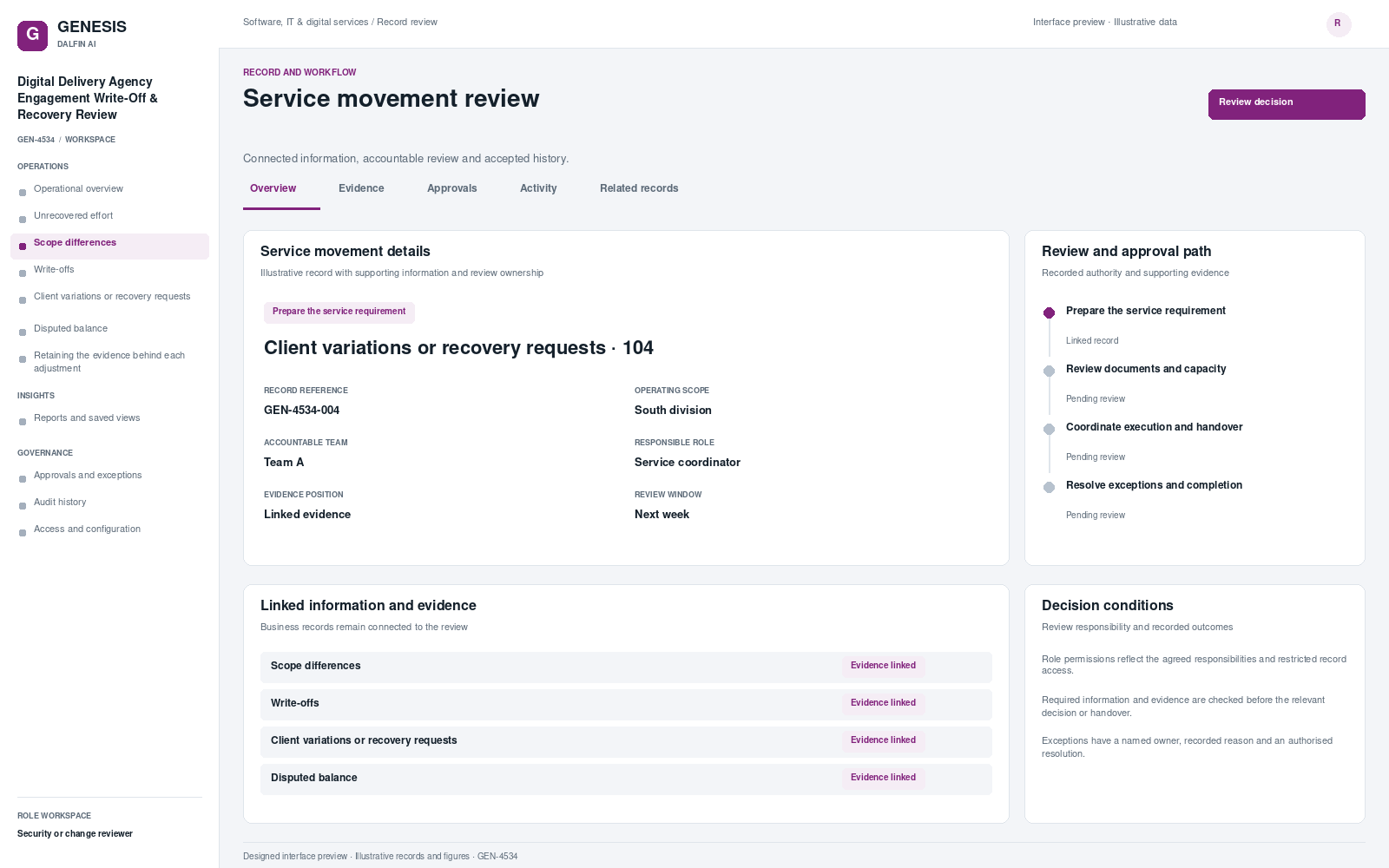Switch to the Evidence tab

click(361, 188)
